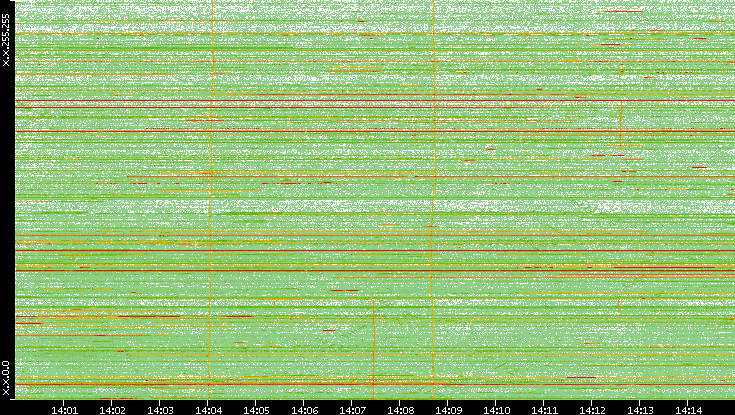The width and height of the screenshot is (735, 415).
Task: Click the 14:11 time label
Action: pos(544,410)
